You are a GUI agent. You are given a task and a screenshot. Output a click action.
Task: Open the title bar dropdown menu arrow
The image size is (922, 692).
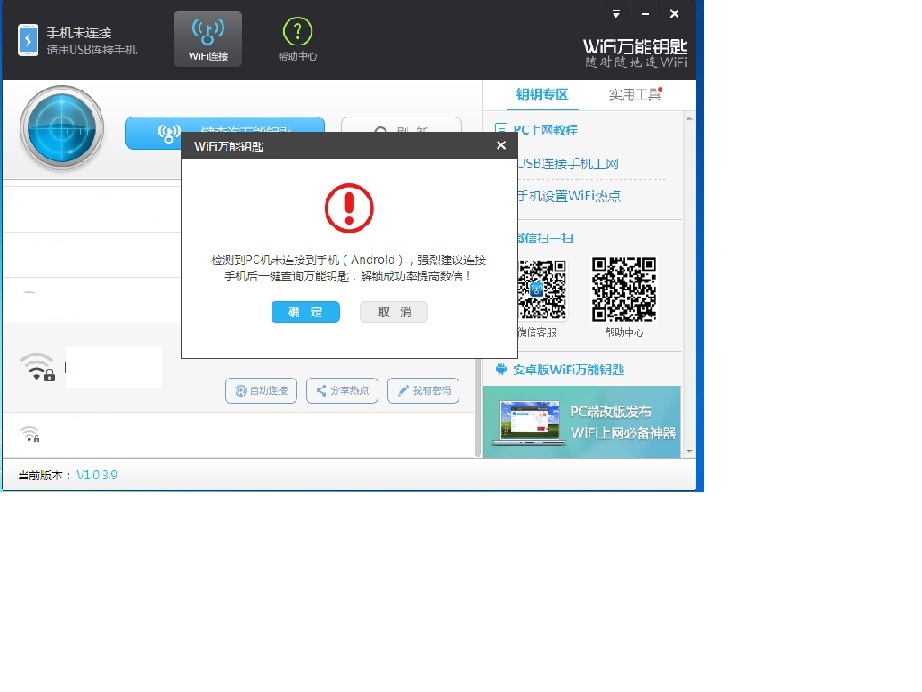(x=616, y=14)
